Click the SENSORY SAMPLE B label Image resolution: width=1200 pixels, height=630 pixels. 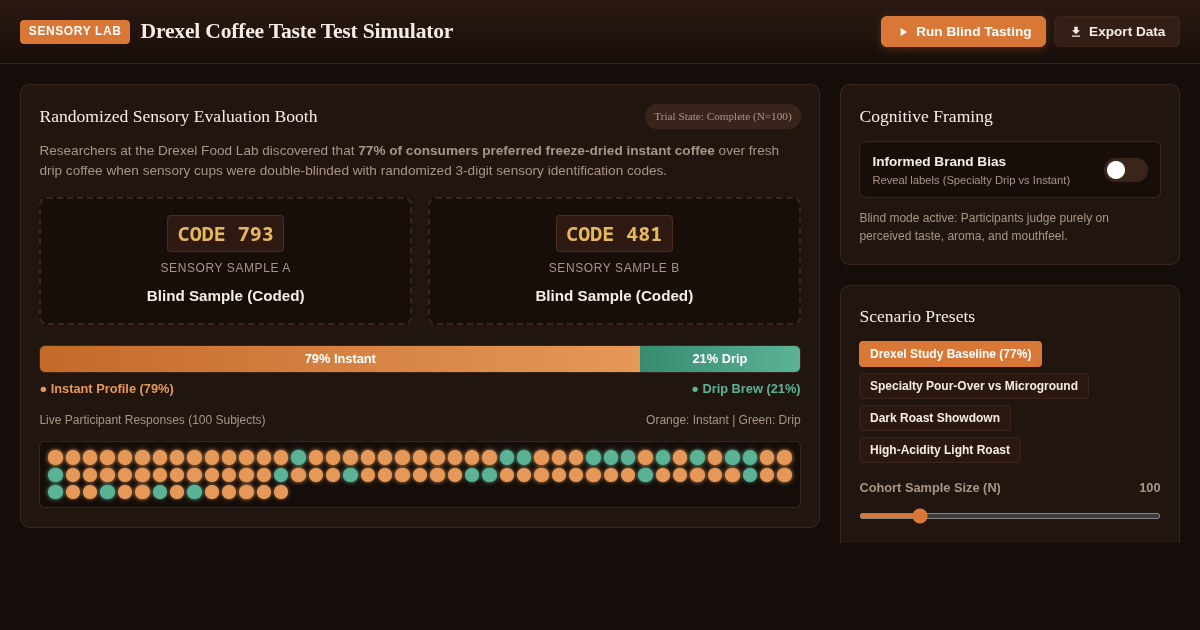614,268
